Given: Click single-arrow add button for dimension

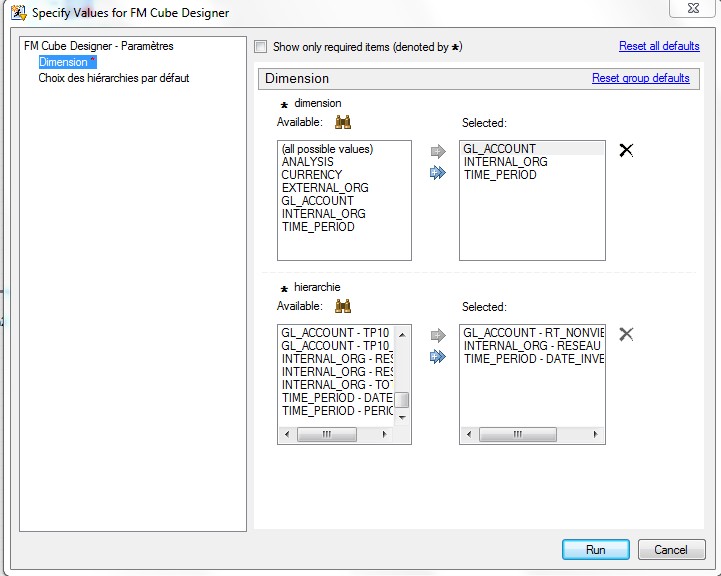Looking at the screenshot, I should pos(437,152).
